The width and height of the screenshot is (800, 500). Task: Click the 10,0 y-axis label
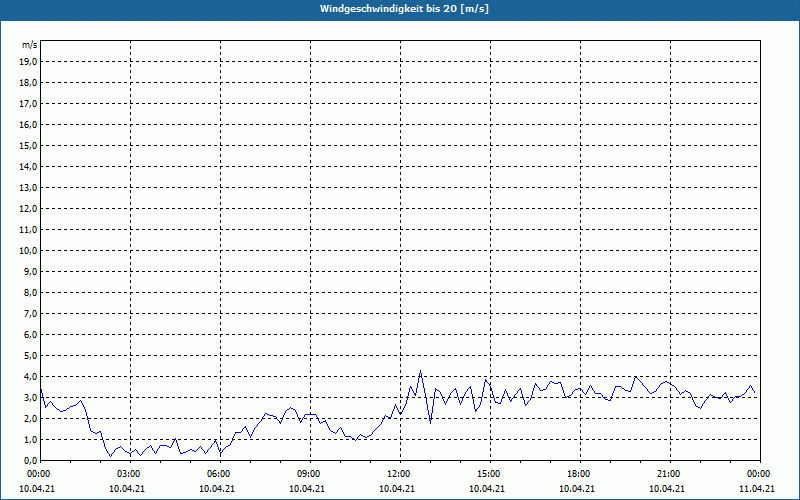pos(29,250)
